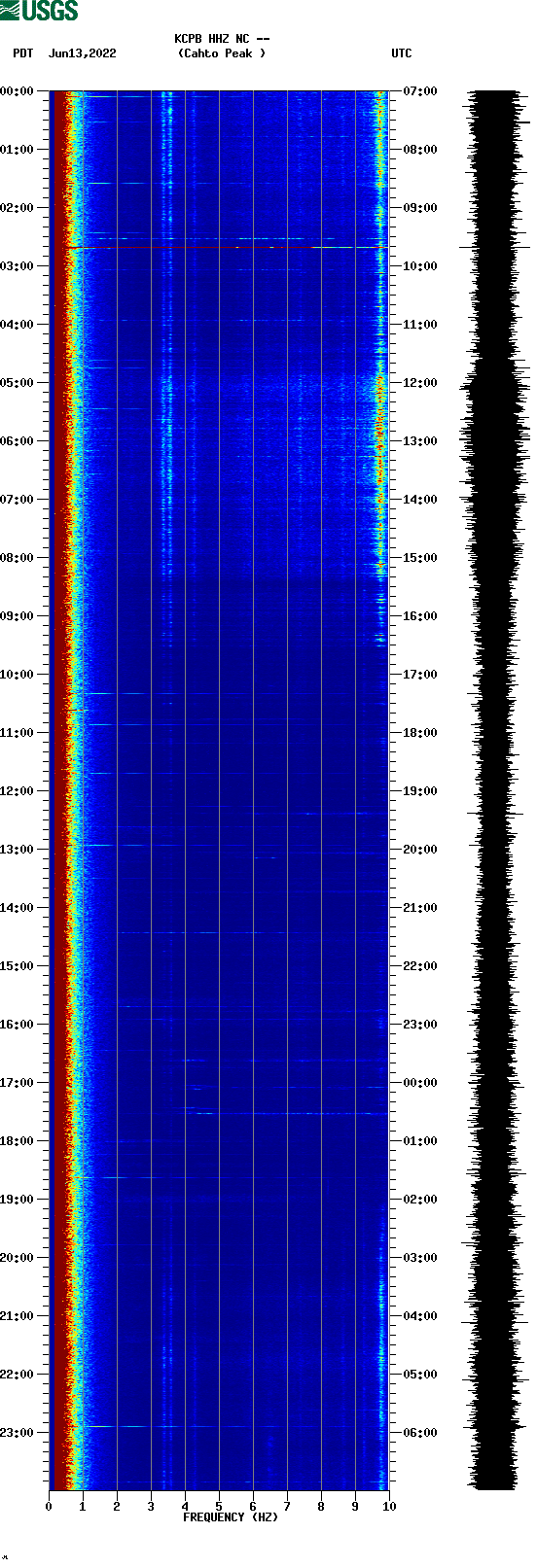The height and width of the screenshot is (1568, 537).
Task: Click the frequency axis tick 1
Action: click(83, 1507)
